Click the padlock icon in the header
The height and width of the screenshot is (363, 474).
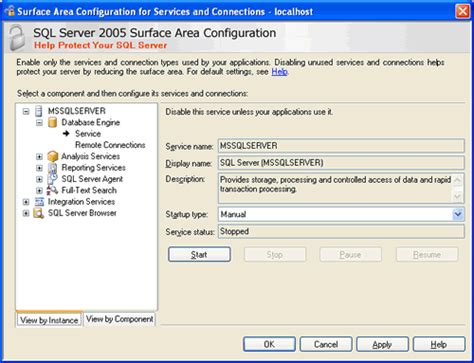pos(17,38)
